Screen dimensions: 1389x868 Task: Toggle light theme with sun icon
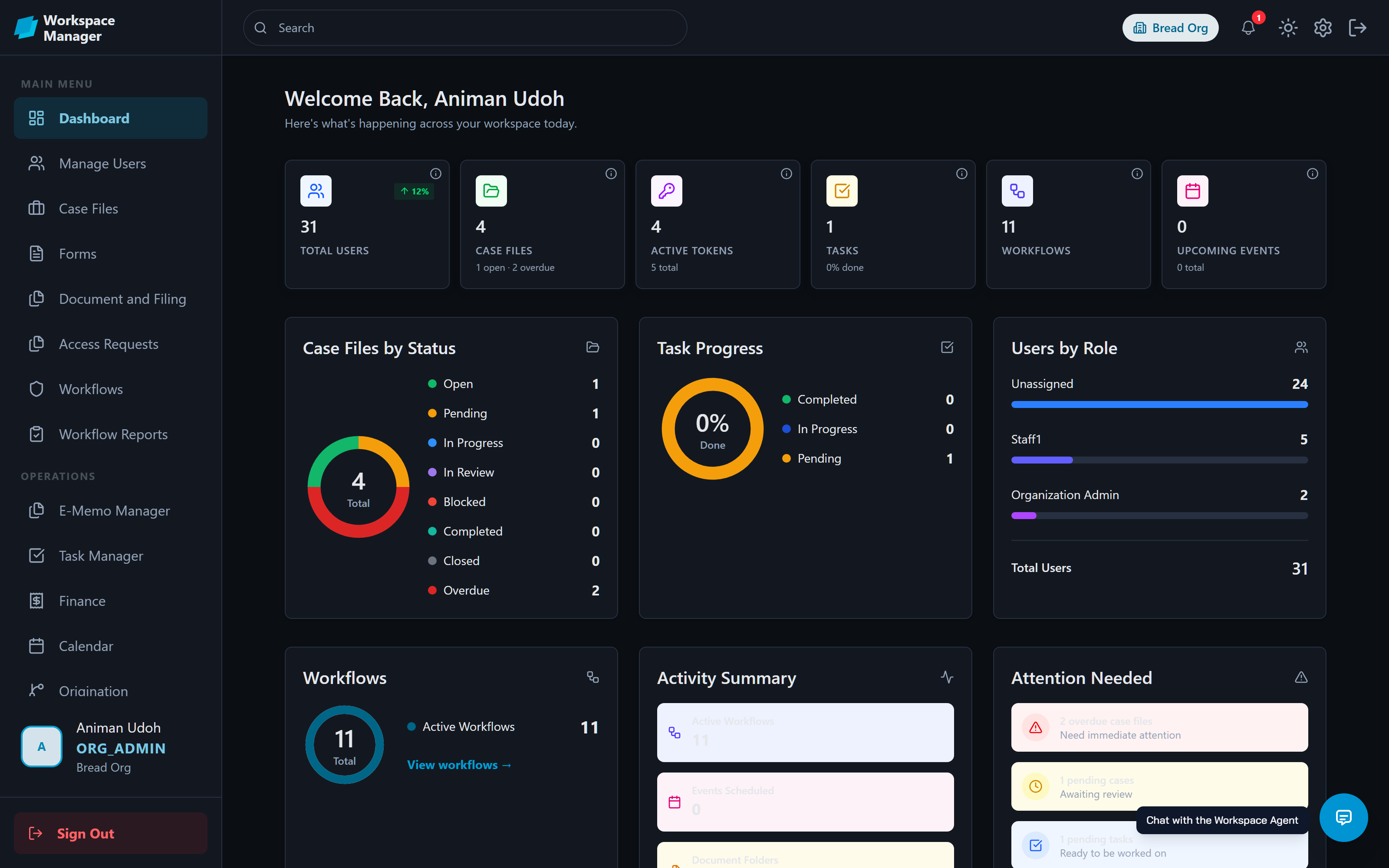[x=1288, y=27]
